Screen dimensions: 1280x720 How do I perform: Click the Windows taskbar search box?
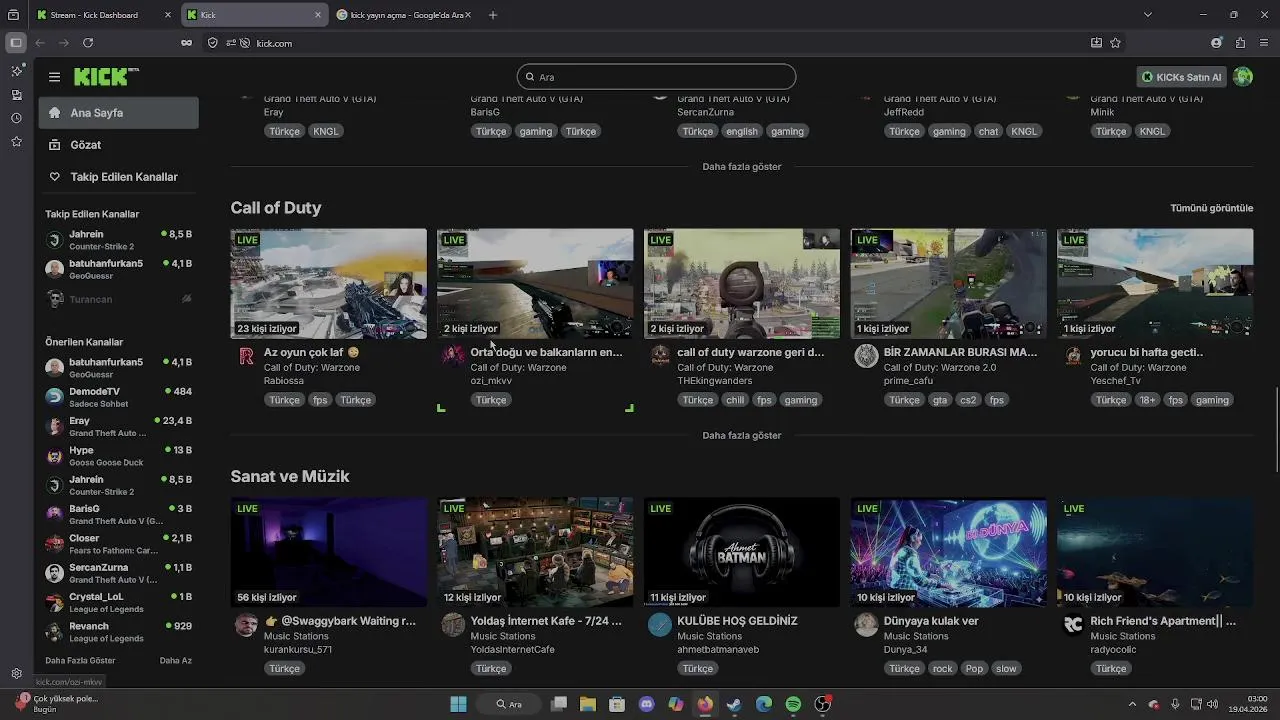click(510, 704)
